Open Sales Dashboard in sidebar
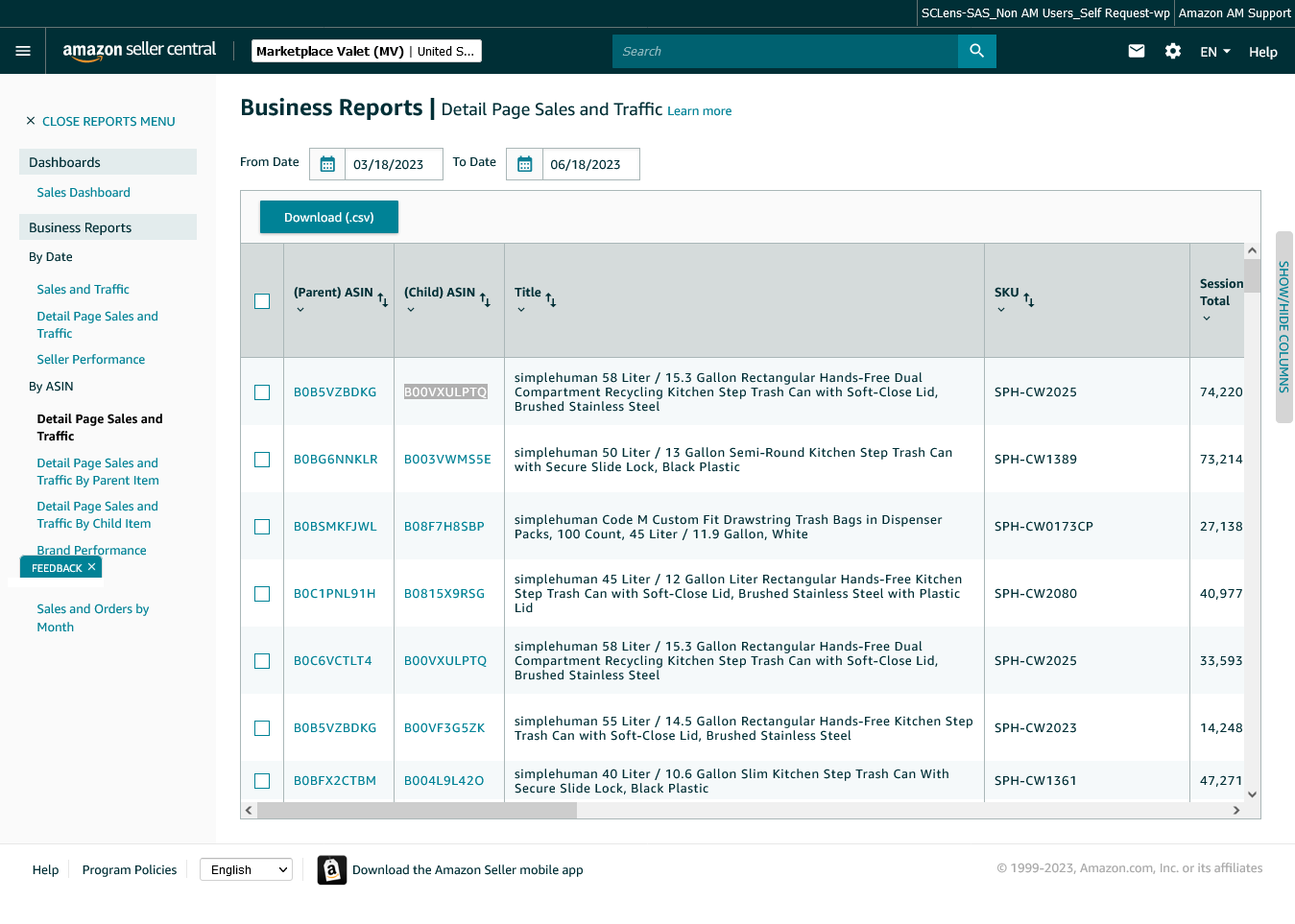The height and width of the screenshot is (924, 1295). pyautogui.click(x=84, y=193)
